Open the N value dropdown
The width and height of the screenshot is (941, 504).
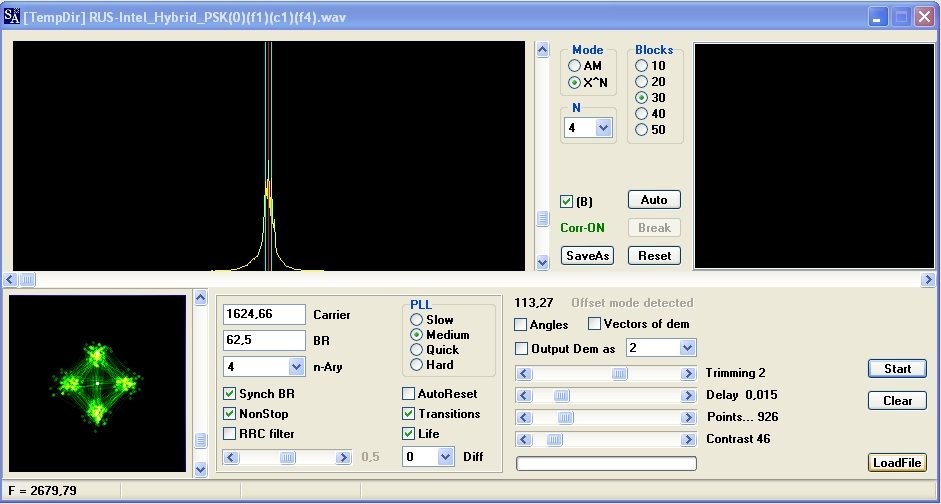point(603,128)
